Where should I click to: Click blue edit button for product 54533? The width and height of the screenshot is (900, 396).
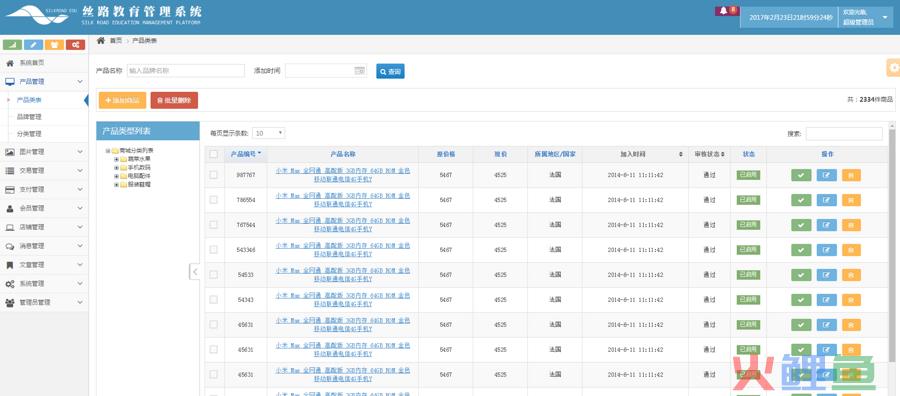coord(827,275)
